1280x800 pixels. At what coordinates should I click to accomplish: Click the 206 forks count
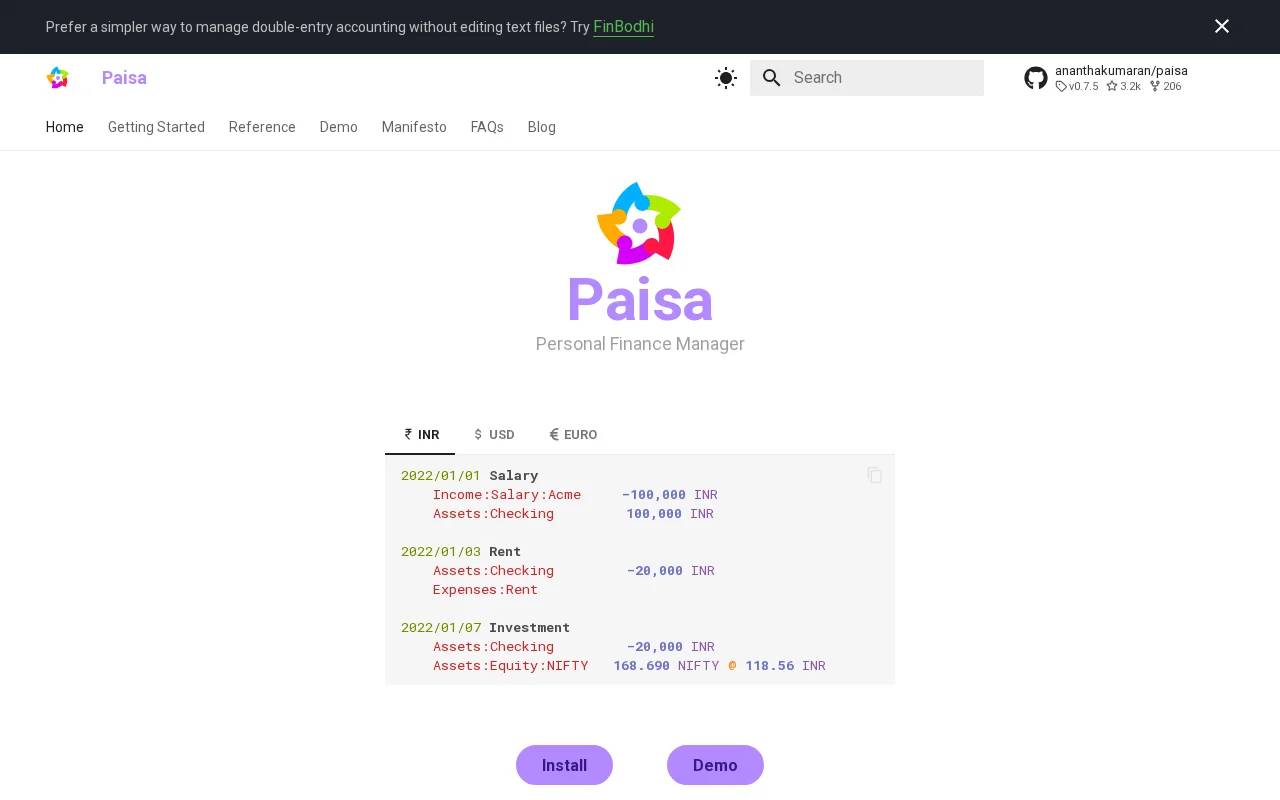coord(1166,86)
